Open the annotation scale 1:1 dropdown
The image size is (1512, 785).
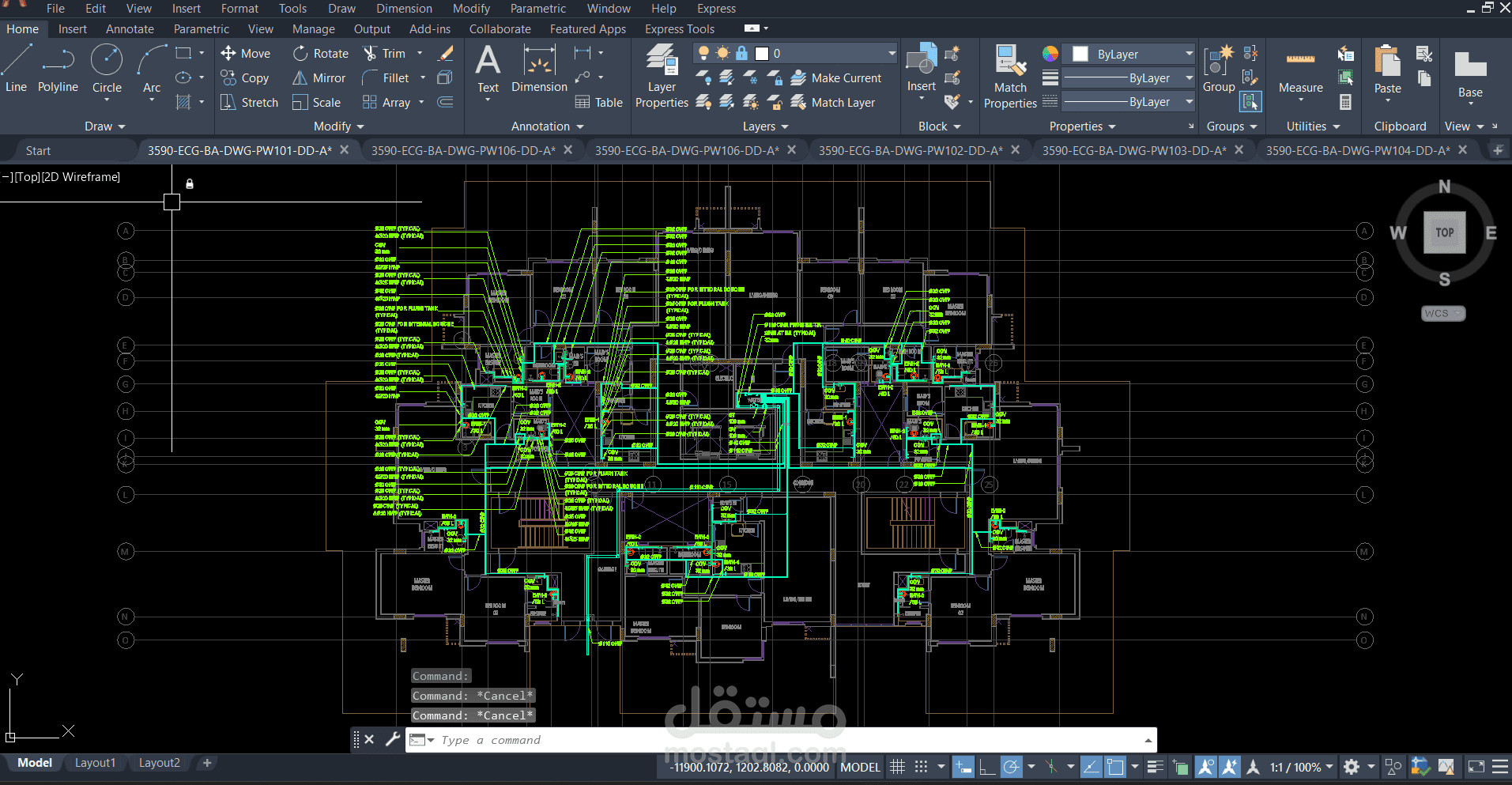coord(1302,767)
